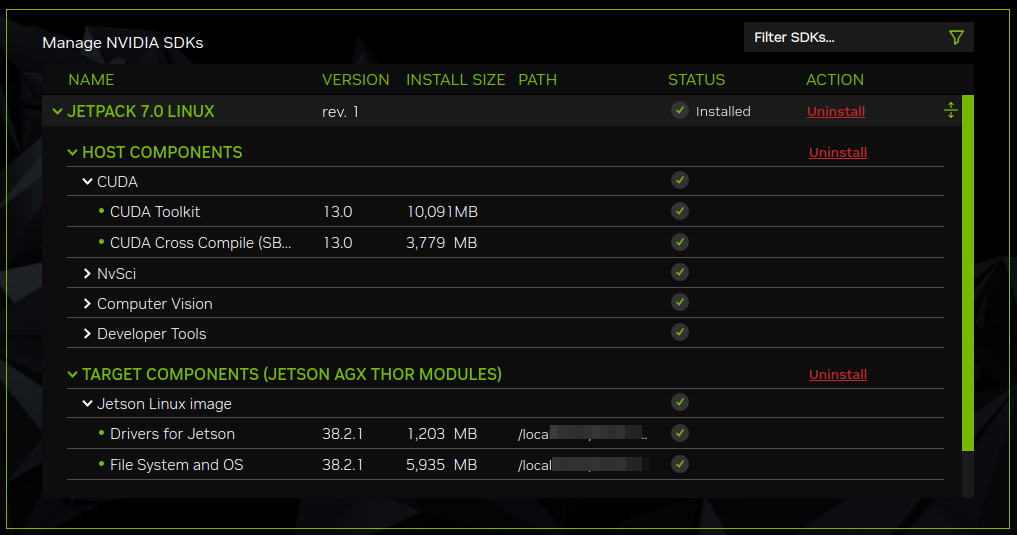This screenshot has height=535, width=1017.
Task: Collapse the Host Components group
Action: (72, 153)
